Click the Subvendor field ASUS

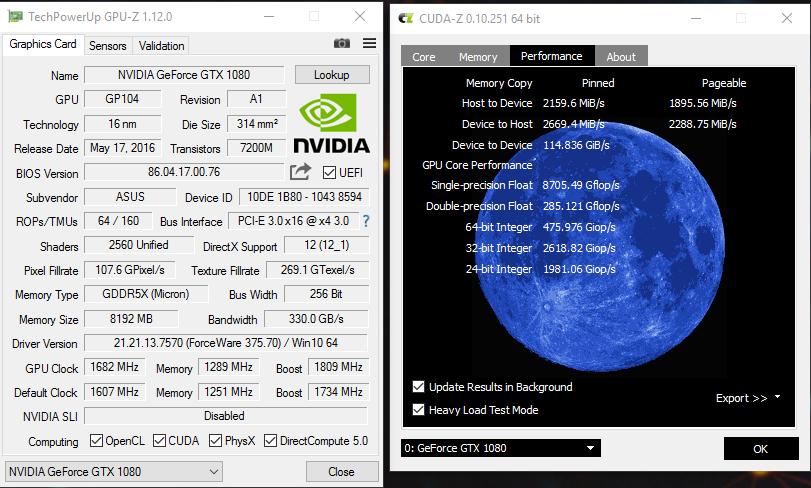tap(130, 197)
